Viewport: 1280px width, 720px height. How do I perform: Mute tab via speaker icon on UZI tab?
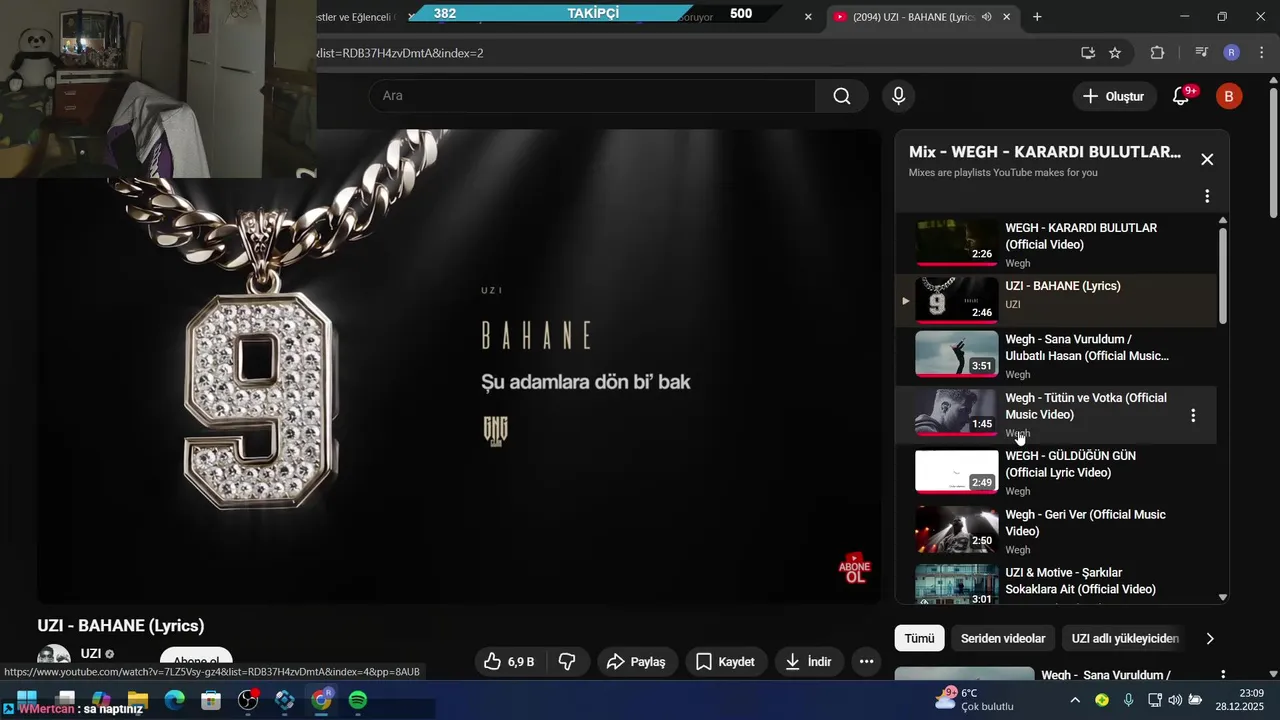coord(987,17)
